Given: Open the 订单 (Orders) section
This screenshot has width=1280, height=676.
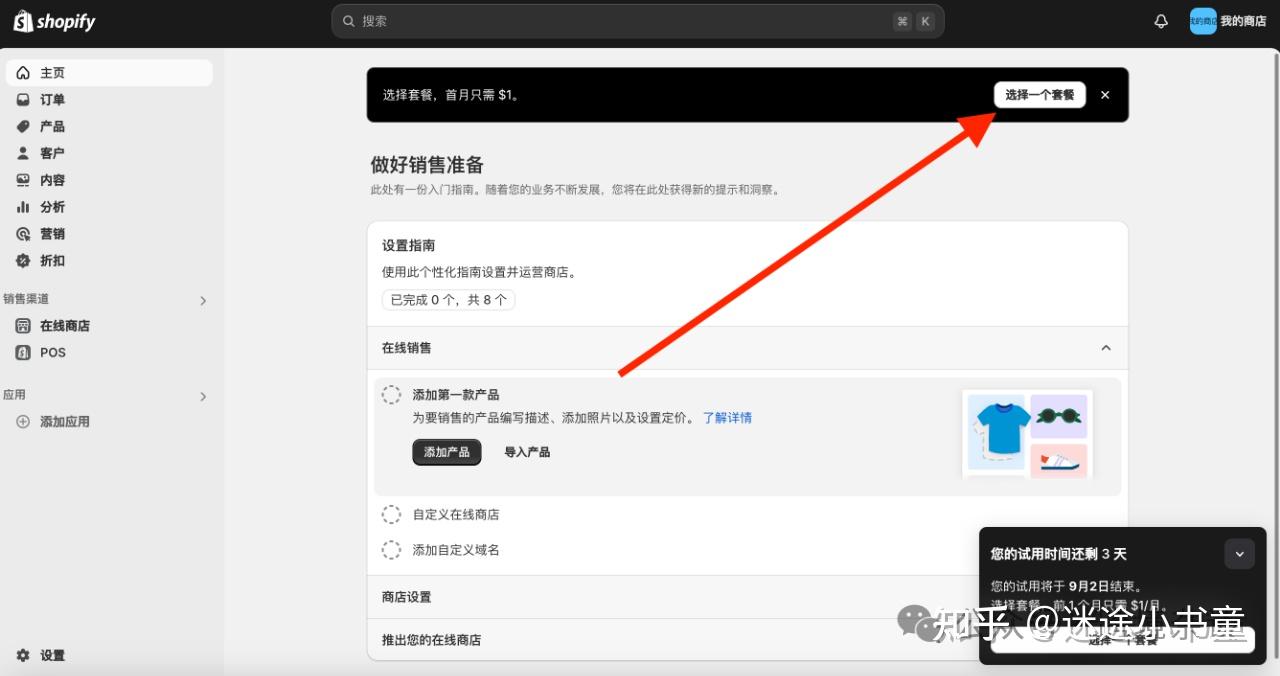Looking at the screenshot, I should (x=50, y=99).
